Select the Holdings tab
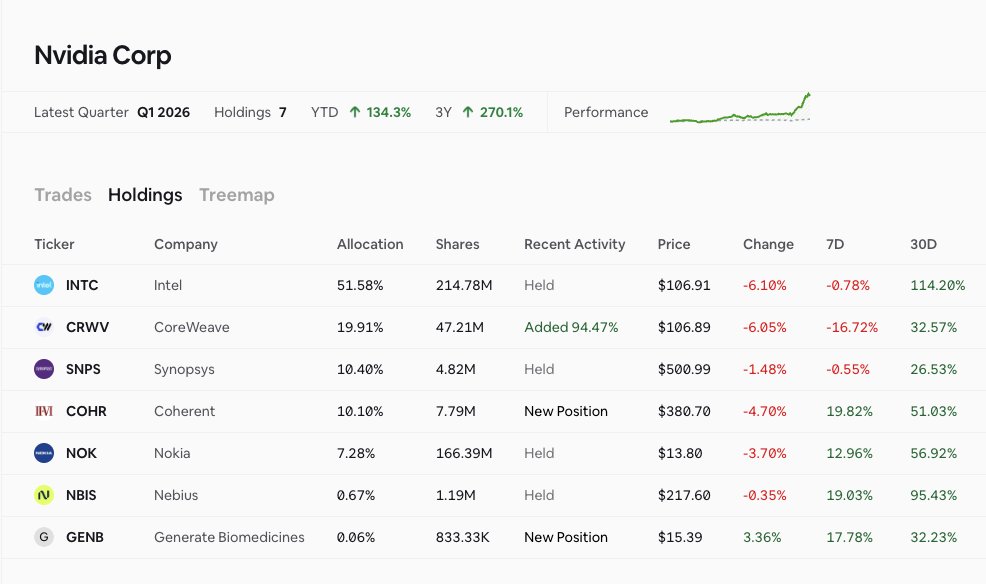This screenshot has width=986, height=584. (145, 195)
